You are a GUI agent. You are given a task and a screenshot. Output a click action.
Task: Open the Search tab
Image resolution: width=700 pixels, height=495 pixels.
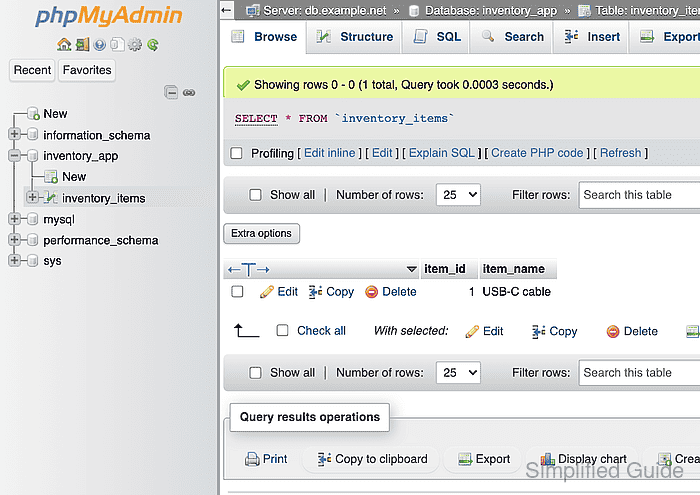512,37
